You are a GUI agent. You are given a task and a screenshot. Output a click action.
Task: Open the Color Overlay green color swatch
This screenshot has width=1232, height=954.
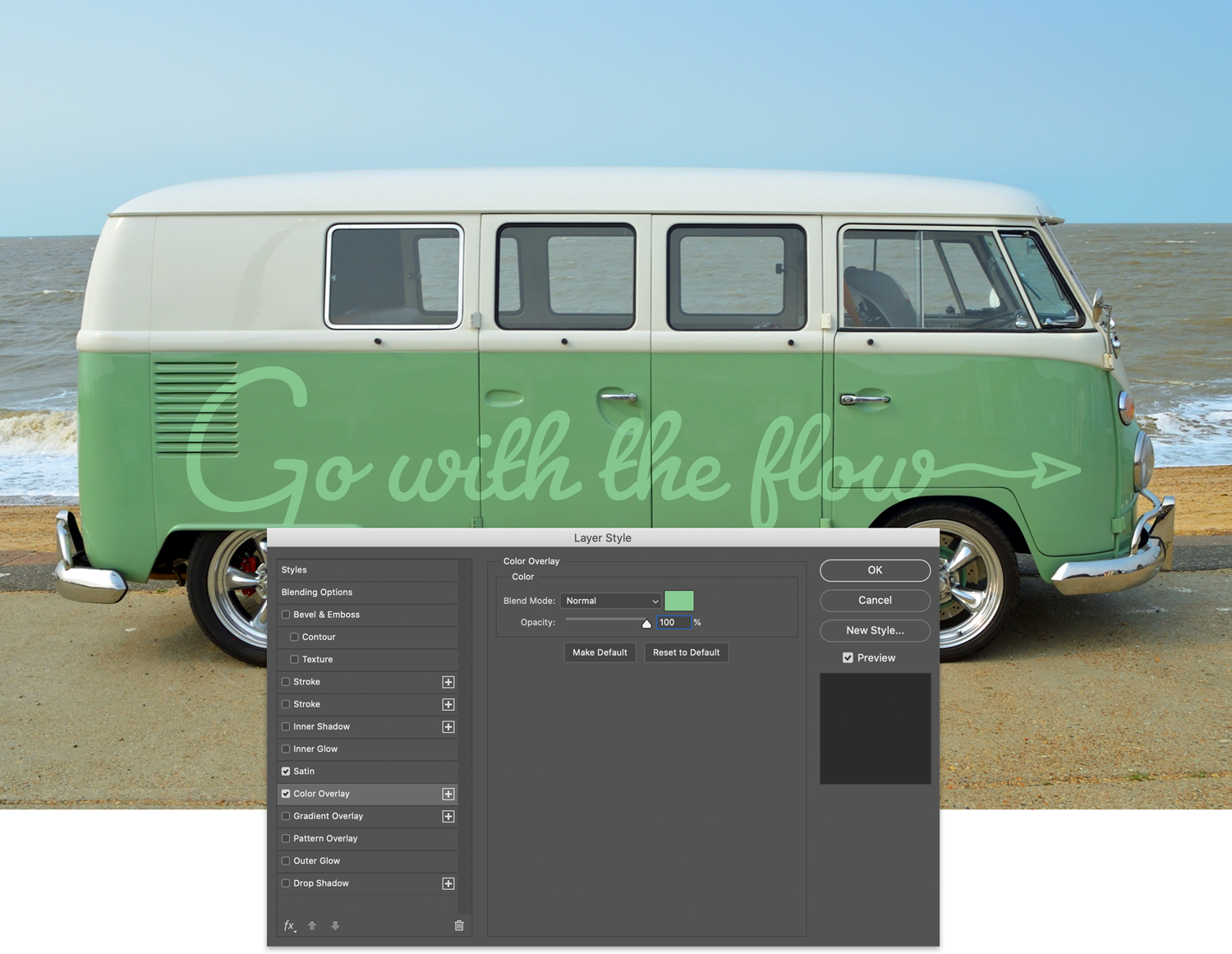(679, 601)
